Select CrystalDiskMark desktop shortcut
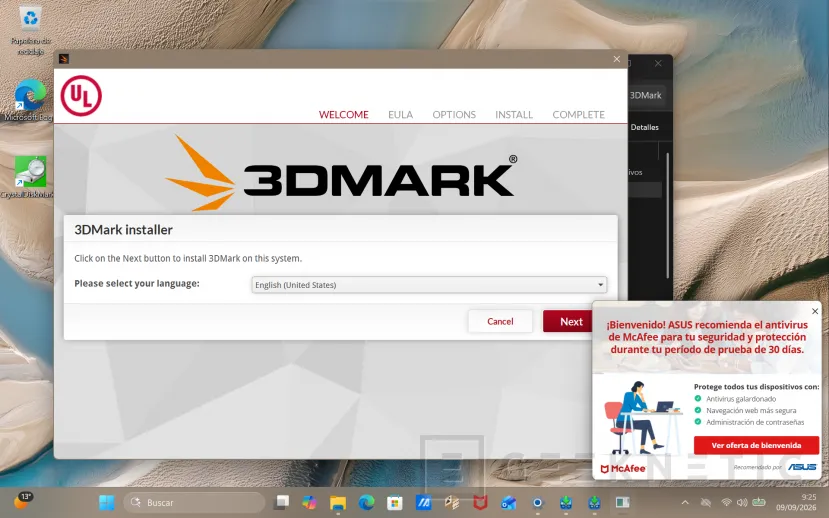Image resolution: width=829 pixels, height=518 pixels. click(x=29, y=177)
